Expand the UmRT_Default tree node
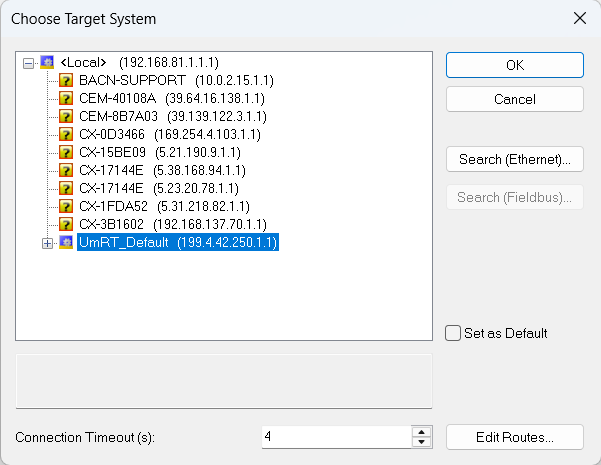 tap(47, 243)
